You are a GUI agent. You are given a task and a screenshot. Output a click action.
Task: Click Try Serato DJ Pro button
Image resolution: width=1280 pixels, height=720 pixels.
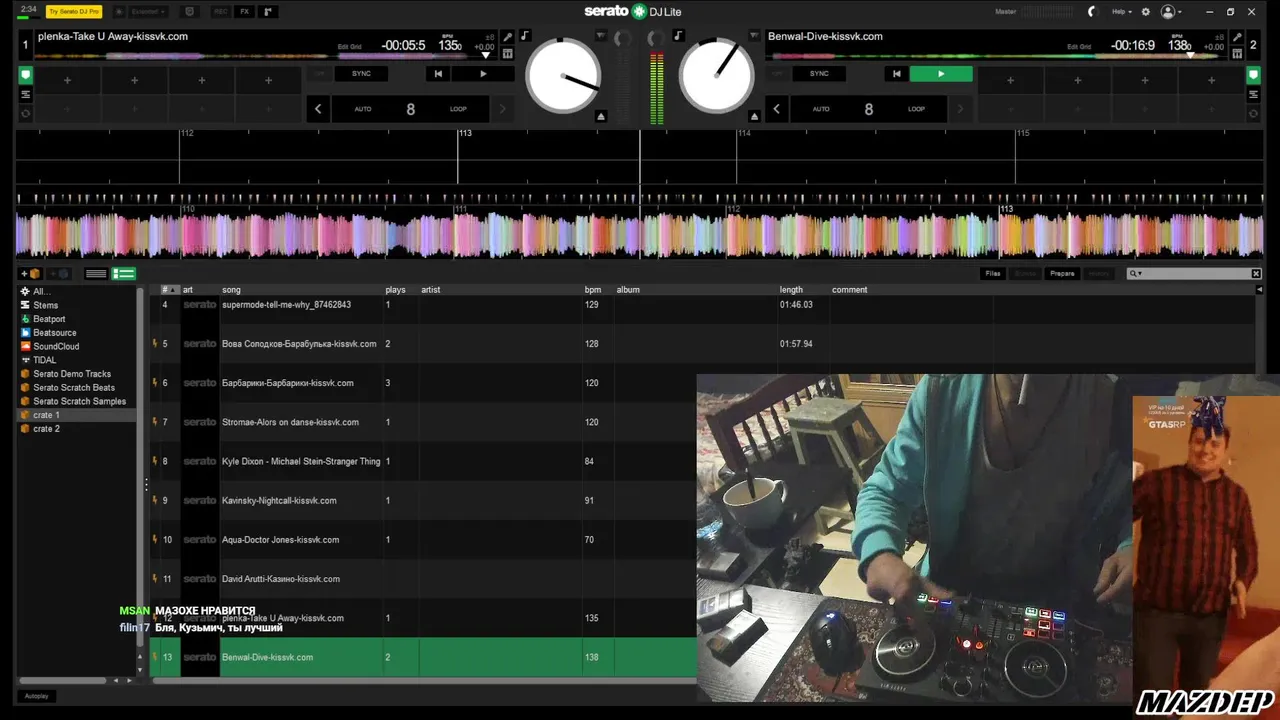[74, 11]
